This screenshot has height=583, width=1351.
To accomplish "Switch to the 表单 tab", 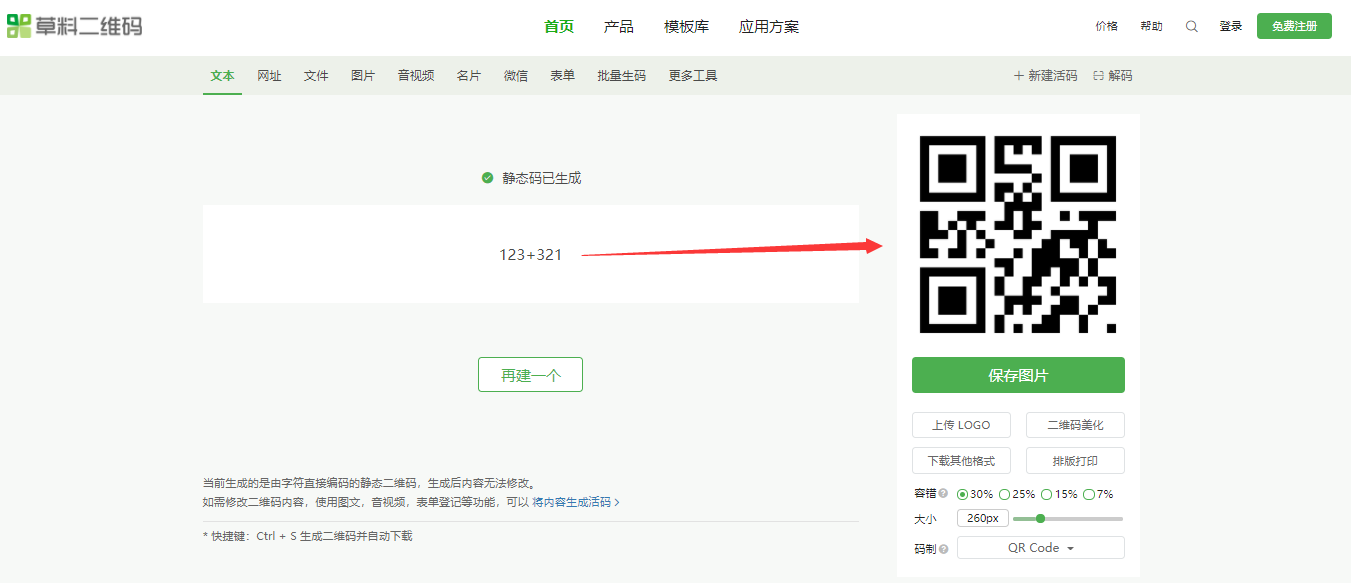I will 562,76.
